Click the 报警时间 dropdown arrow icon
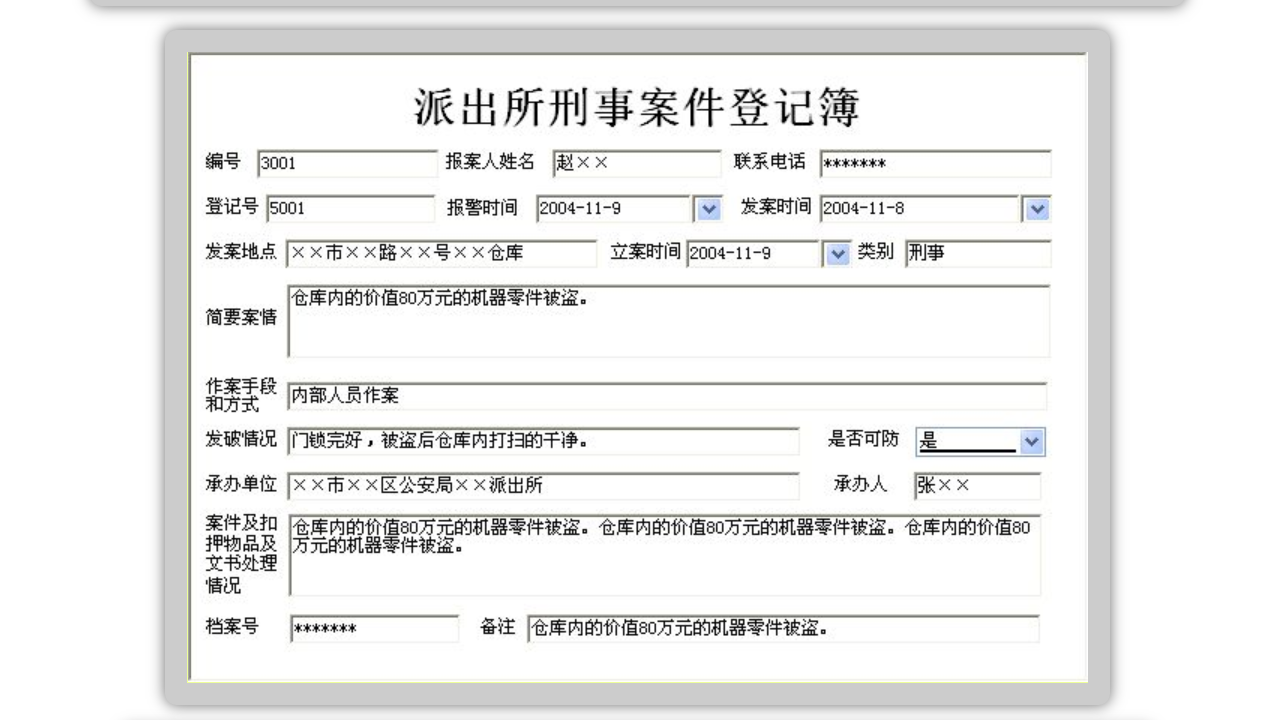The height and width of the screenshot is (720, 1280). point(710,209)
